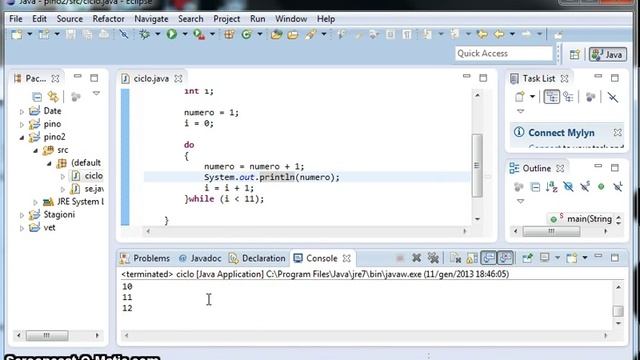Toggle alphabetical Sort in Outline
This screenshot has width=640, height=360.
[x=551, y=187]
